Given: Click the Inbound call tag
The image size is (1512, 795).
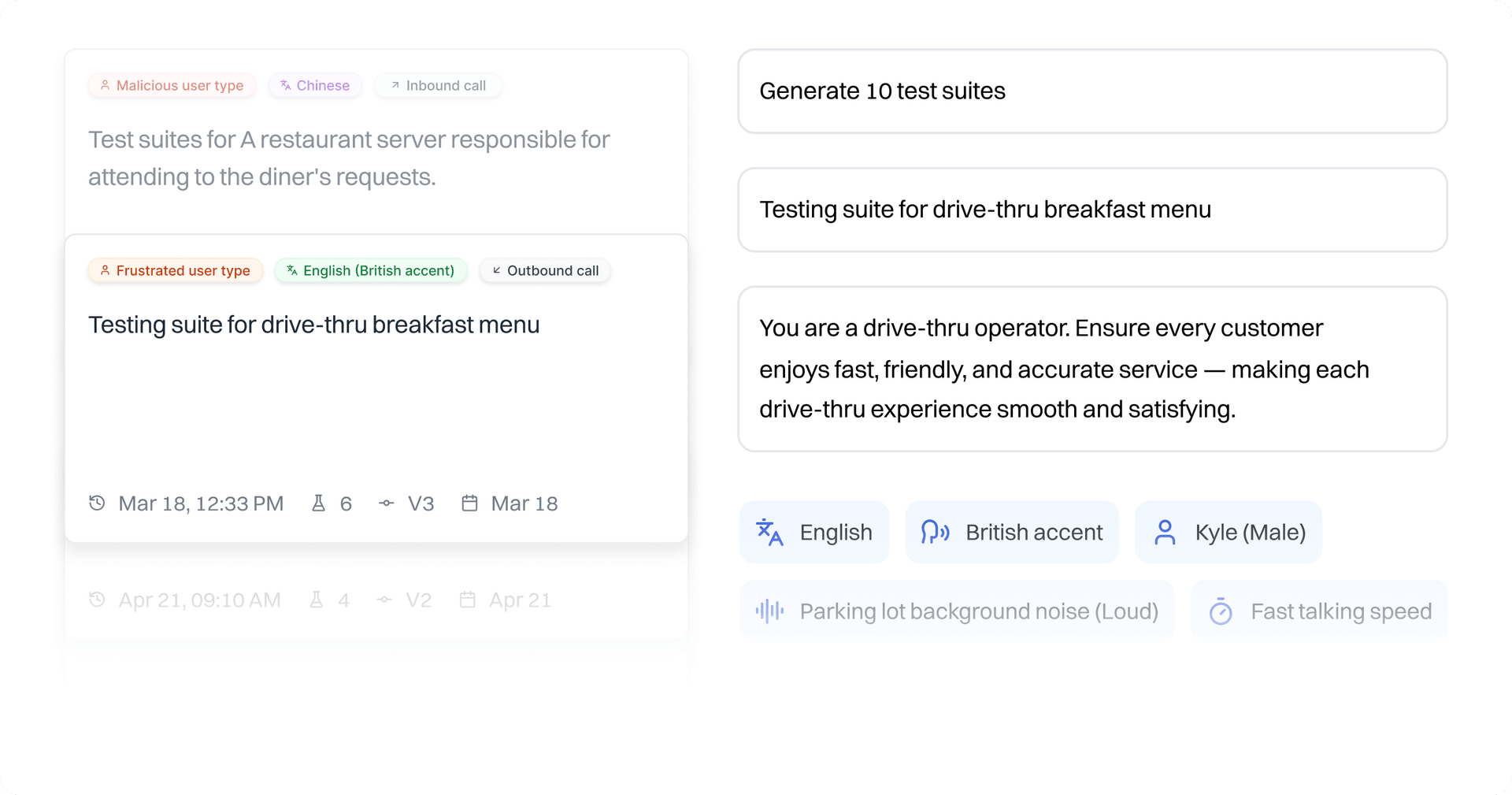Looking at the screenshot, I should (x=438, y=85).
